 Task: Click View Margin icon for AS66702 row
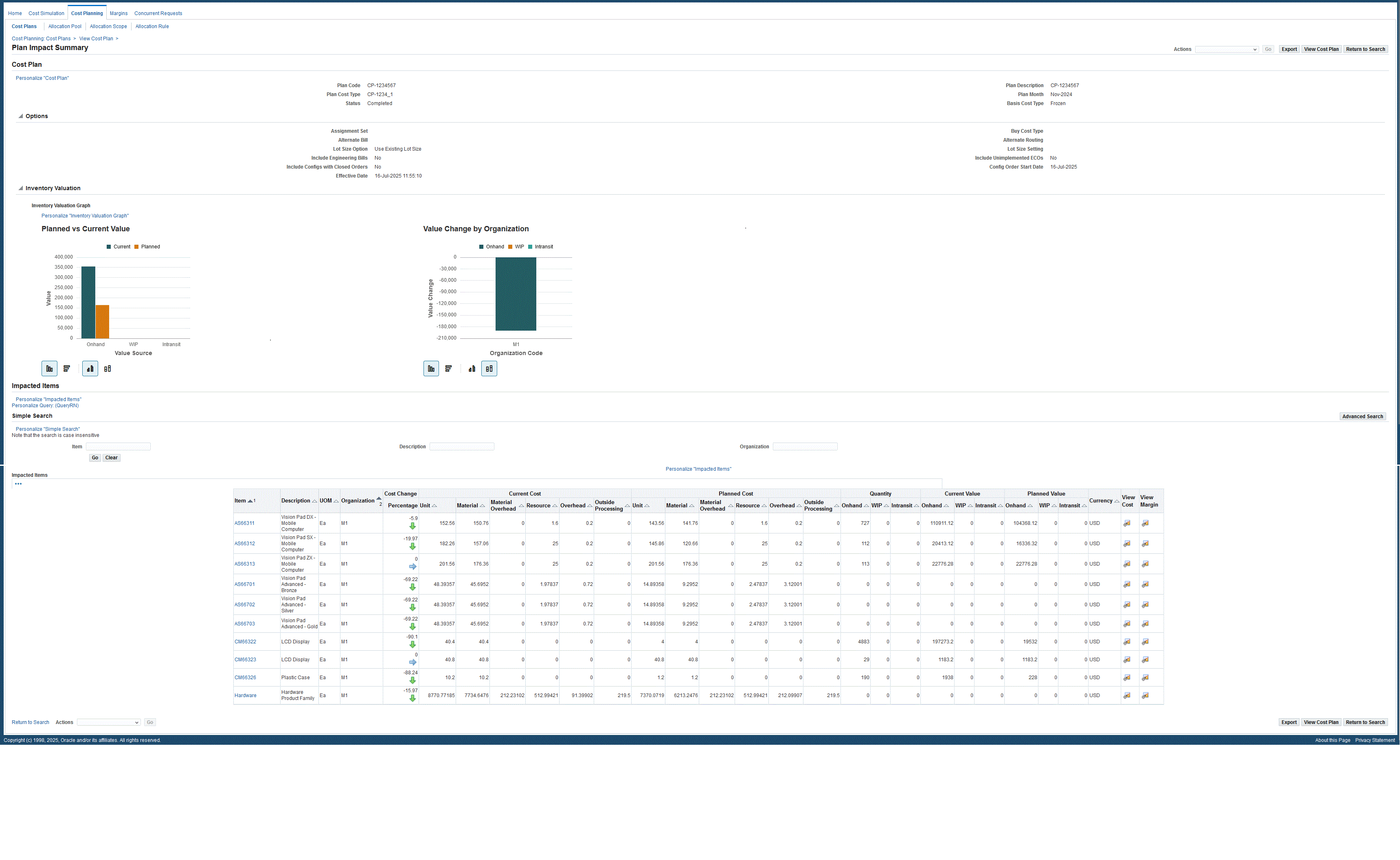point(1145,605)
